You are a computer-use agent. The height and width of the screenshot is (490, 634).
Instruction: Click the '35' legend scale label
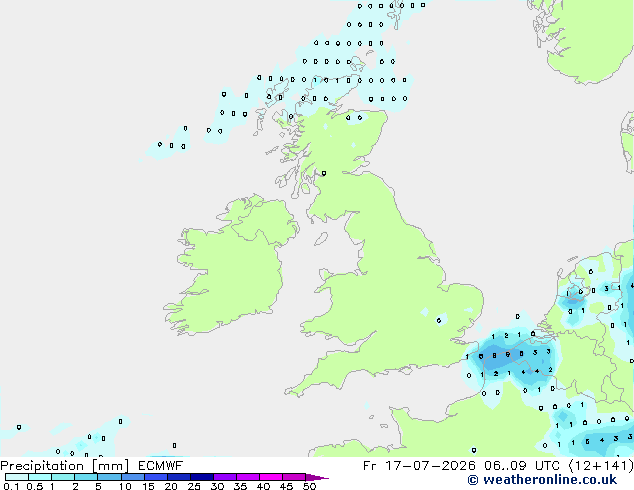pyautogui.click(x=240, y=486)
